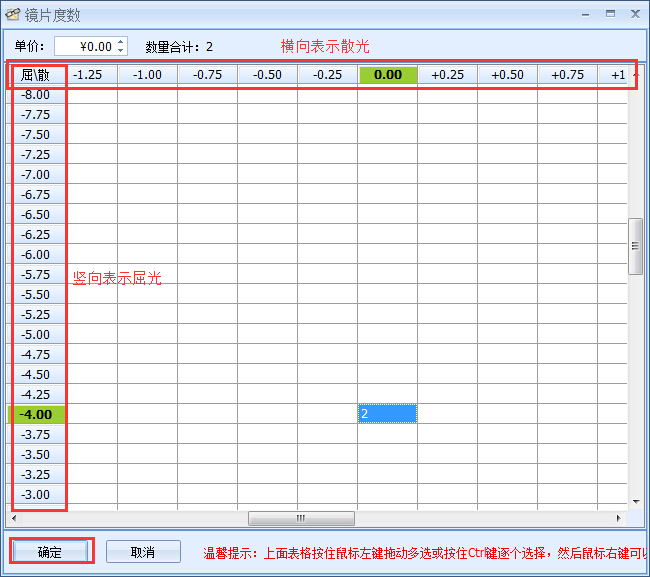Click the 屈\散 corner header cell
Screen dimensions: 650x577
click(x=36, y=75)
